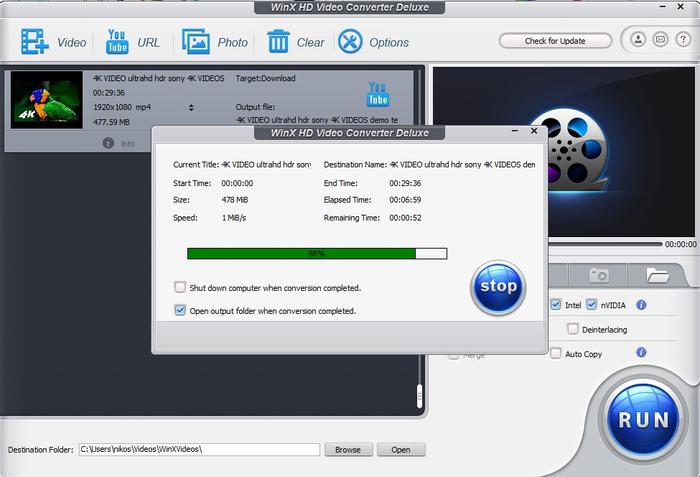Toggle the Intel hardware accelerator checkbox
Screen dimensions: 700x477
(556, 304)
